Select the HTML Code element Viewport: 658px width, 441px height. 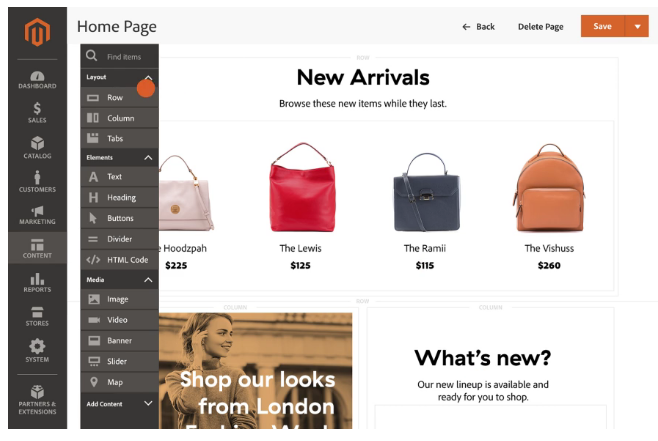point(120,260)
